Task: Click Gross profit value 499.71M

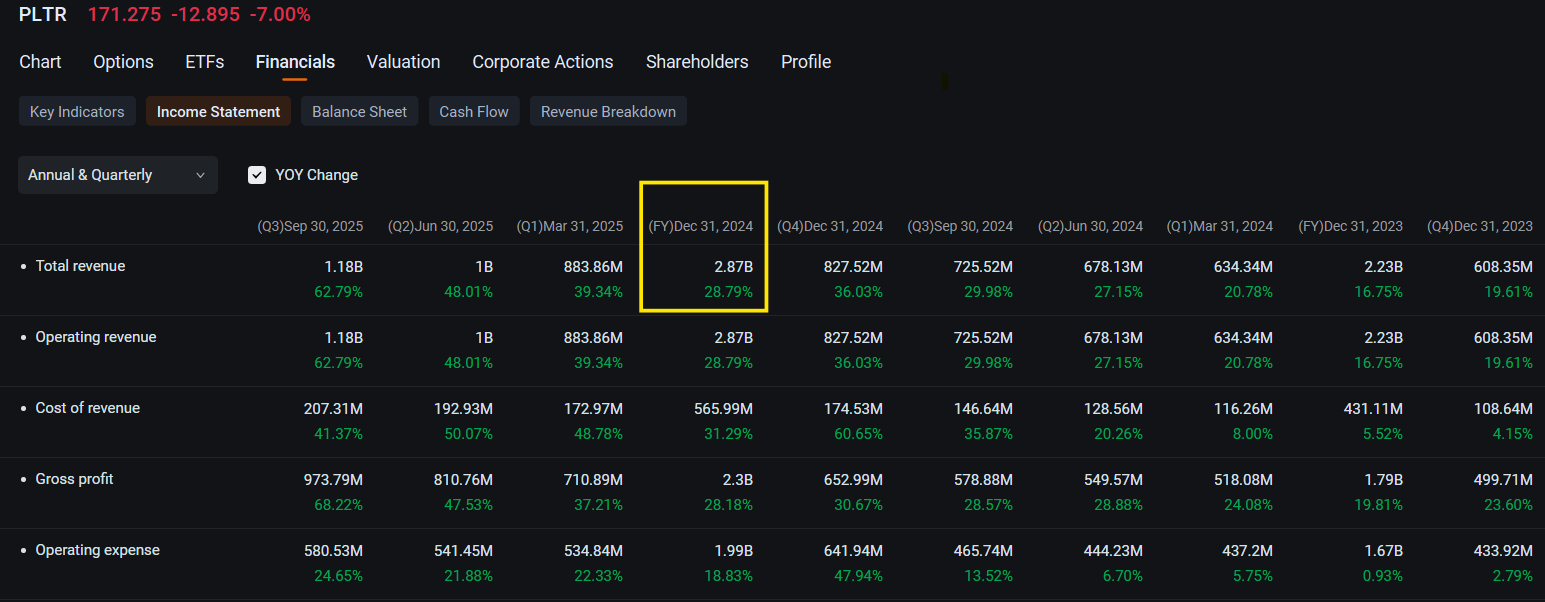Action: click(1503, 479)
